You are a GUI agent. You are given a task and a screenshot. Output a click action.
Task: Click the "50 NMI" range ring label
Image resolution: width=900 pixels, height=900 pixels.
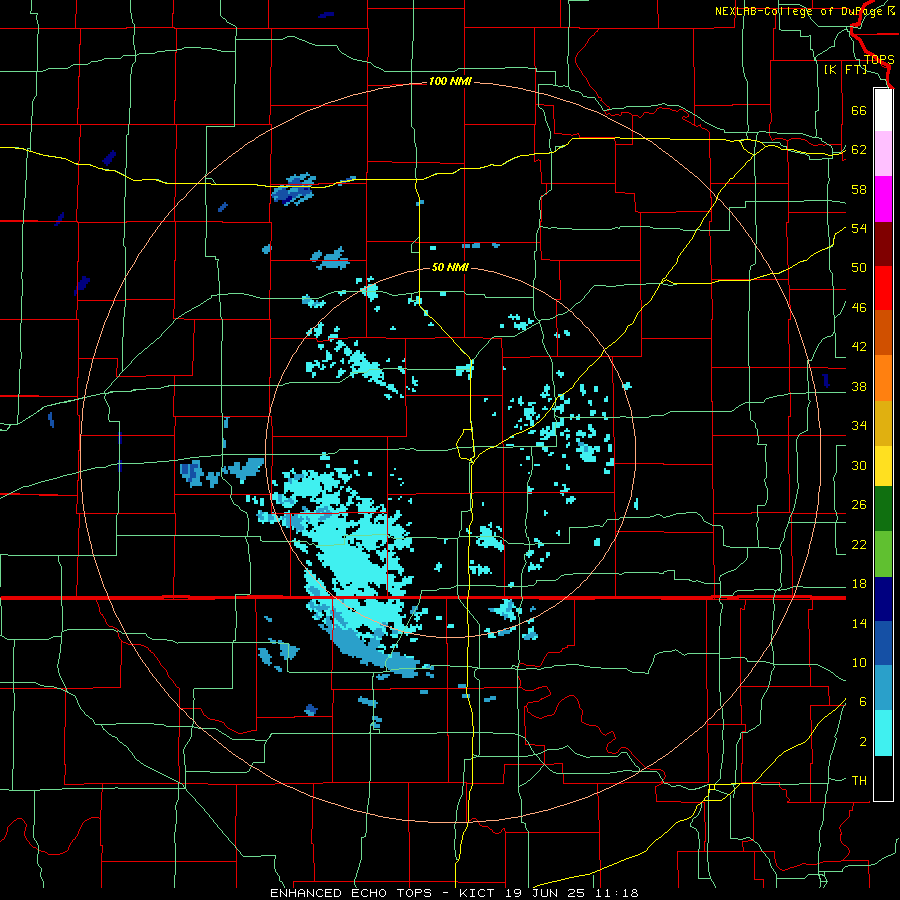point(450,267)
